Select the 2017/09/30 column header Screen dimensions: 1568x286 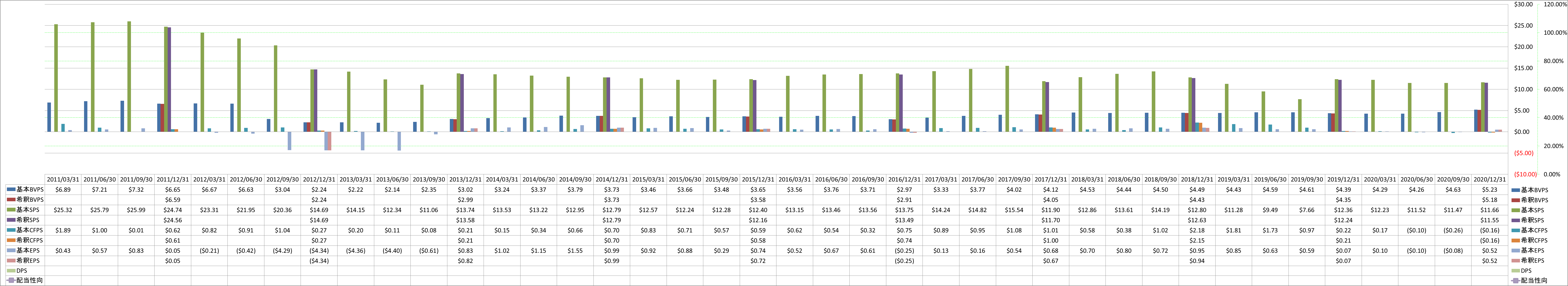tap(1014, 179)
